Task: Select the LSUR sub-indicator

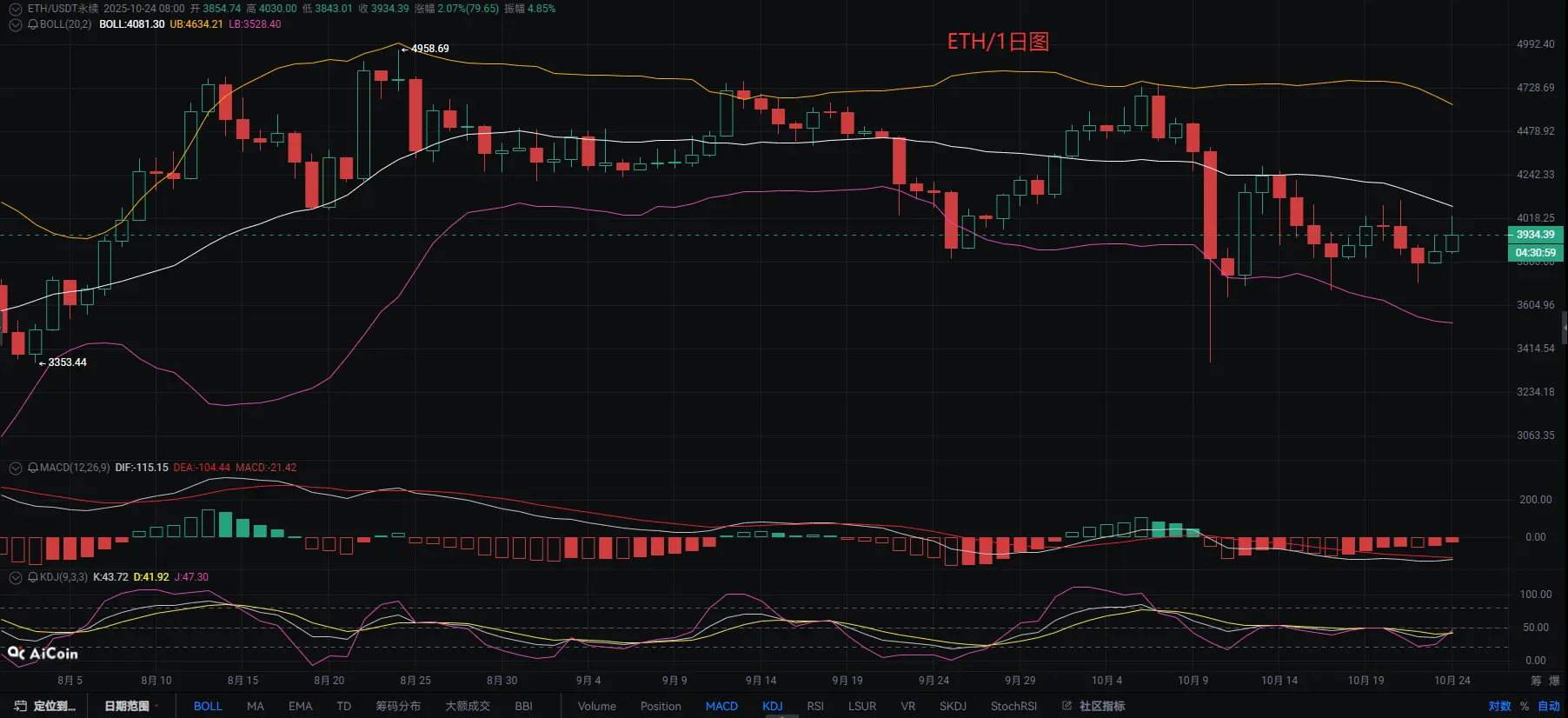Action: [x=862, y=706]
